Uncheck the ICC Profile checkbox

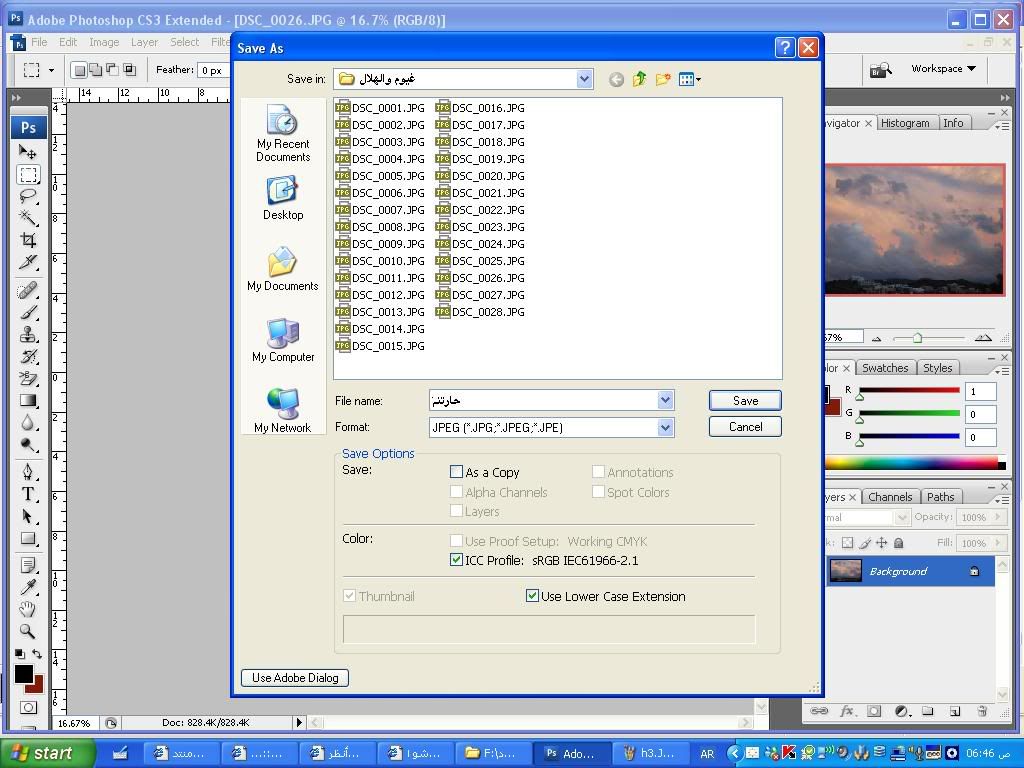tap(457, 560)
